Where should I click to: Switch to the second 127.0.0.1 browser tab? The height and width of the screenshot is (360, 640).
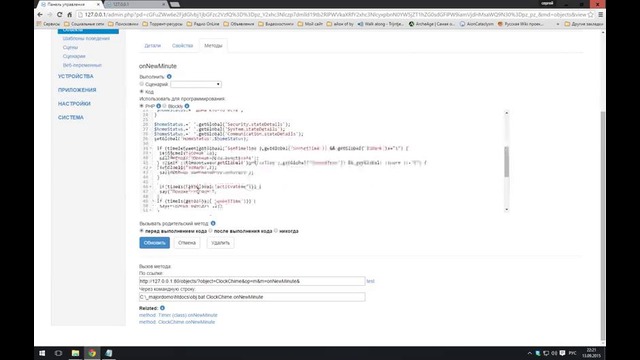point(136,4)
